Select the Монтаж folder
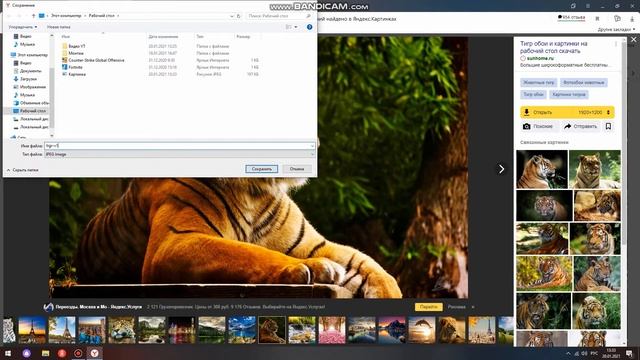 [x=76, y=53]
